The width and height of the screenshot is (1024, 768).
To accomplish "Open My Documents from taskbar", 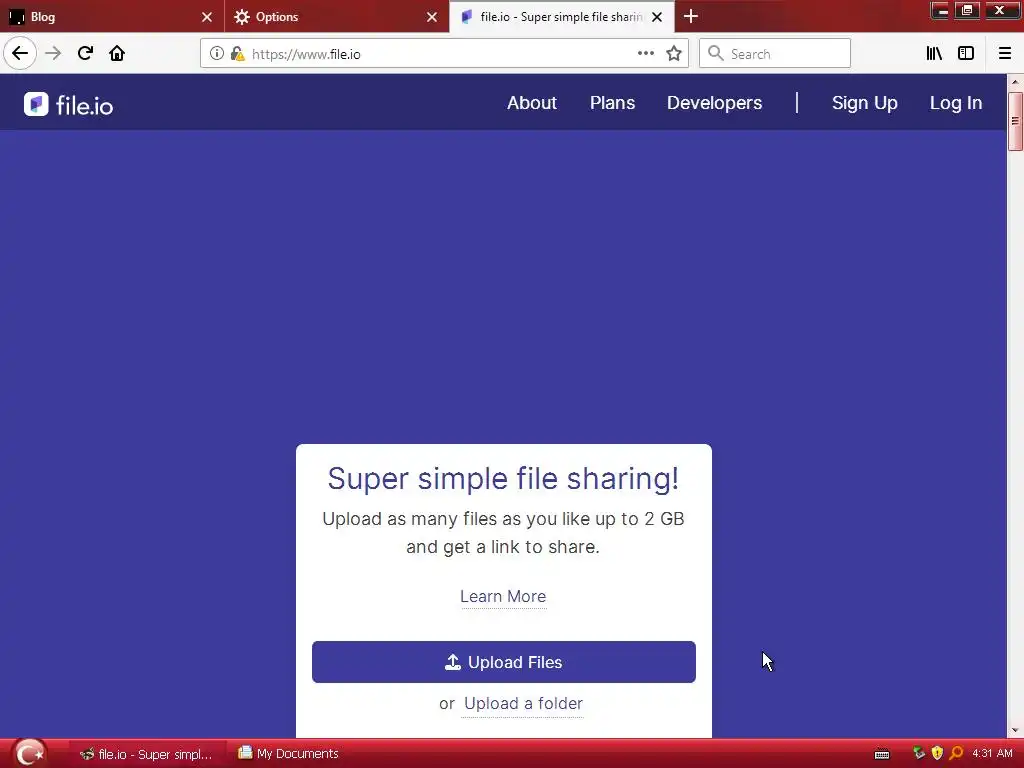I will pos(289,754).
